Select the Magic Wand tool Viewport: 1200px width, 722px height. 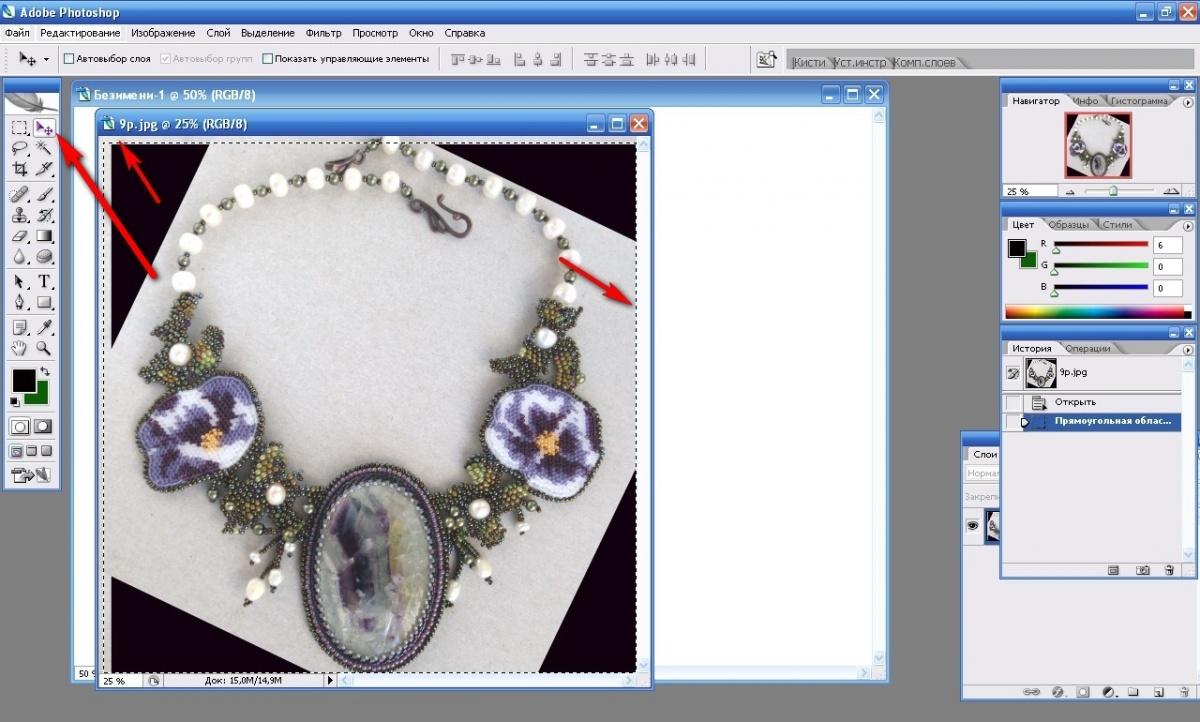click(44, 148)
